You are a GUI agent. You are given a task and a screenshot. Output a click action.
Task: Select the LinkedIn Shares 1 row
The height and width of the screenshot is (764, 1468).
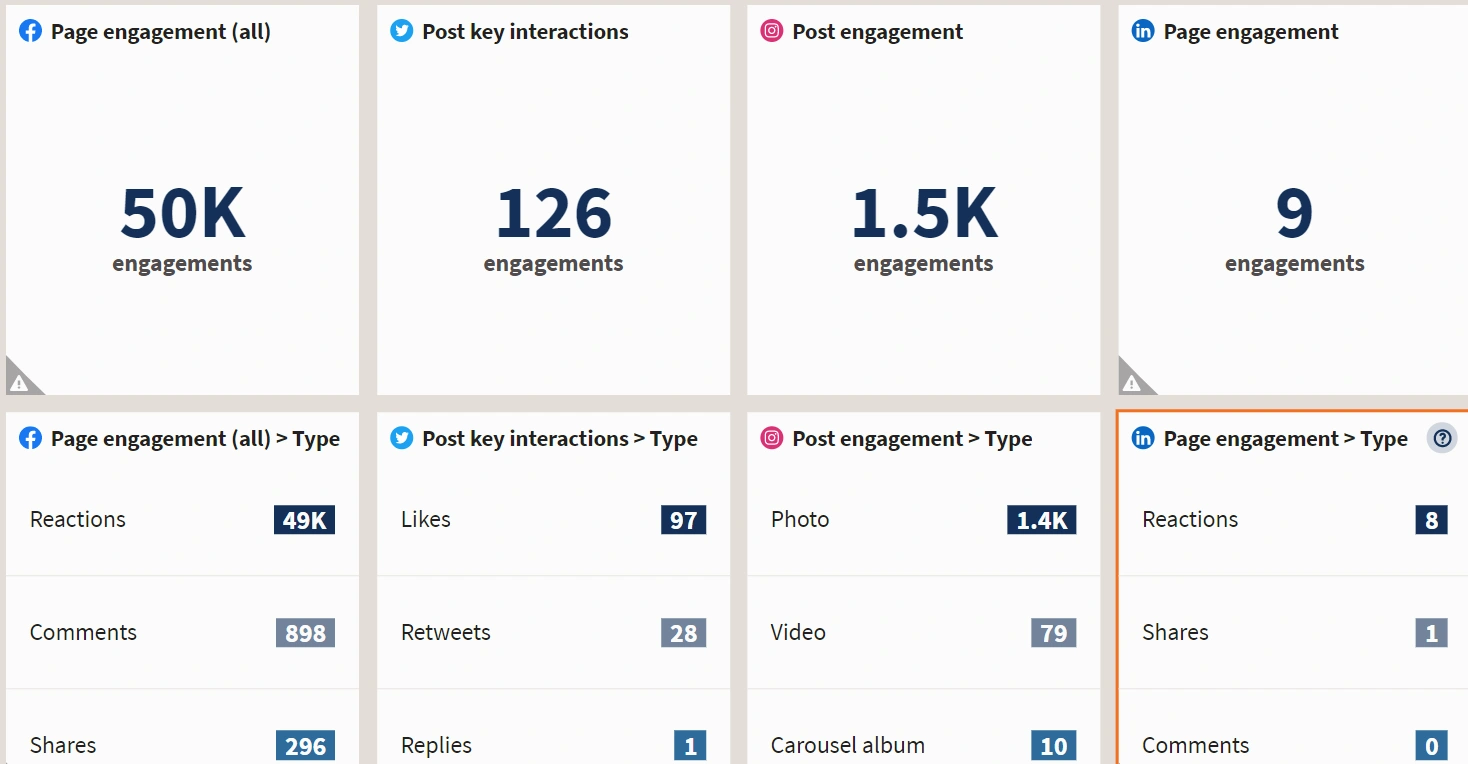pos(1293,633)
